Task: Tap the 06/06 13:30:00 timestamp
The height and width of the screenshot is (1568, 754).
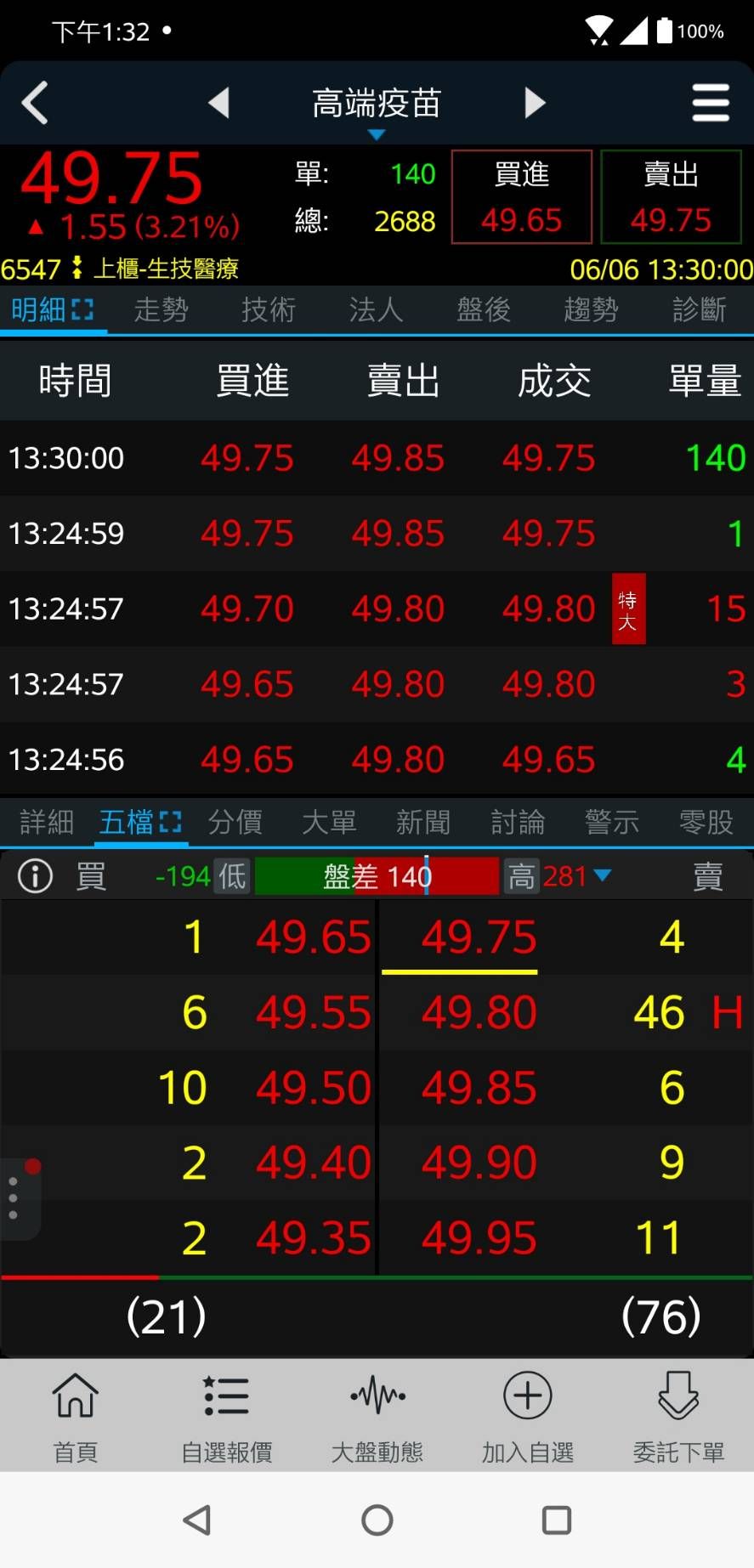Action: click(661, 269)
